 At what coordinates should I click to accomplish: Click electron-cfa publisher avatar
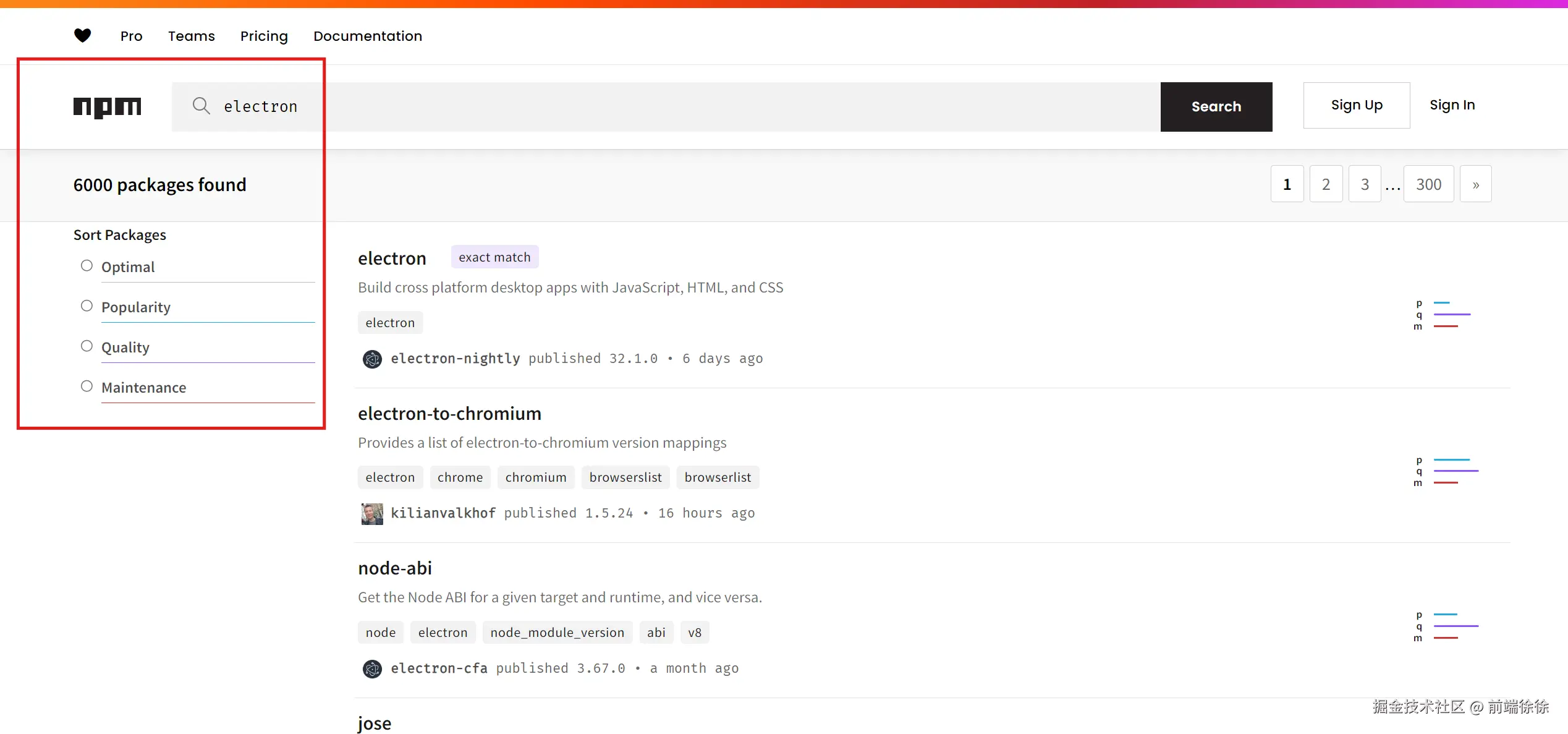point(372,668)
